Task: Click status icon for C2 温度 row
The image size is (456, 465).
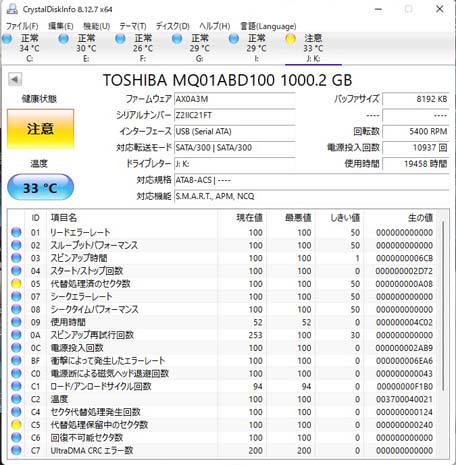Action: [x=16, y=399]
